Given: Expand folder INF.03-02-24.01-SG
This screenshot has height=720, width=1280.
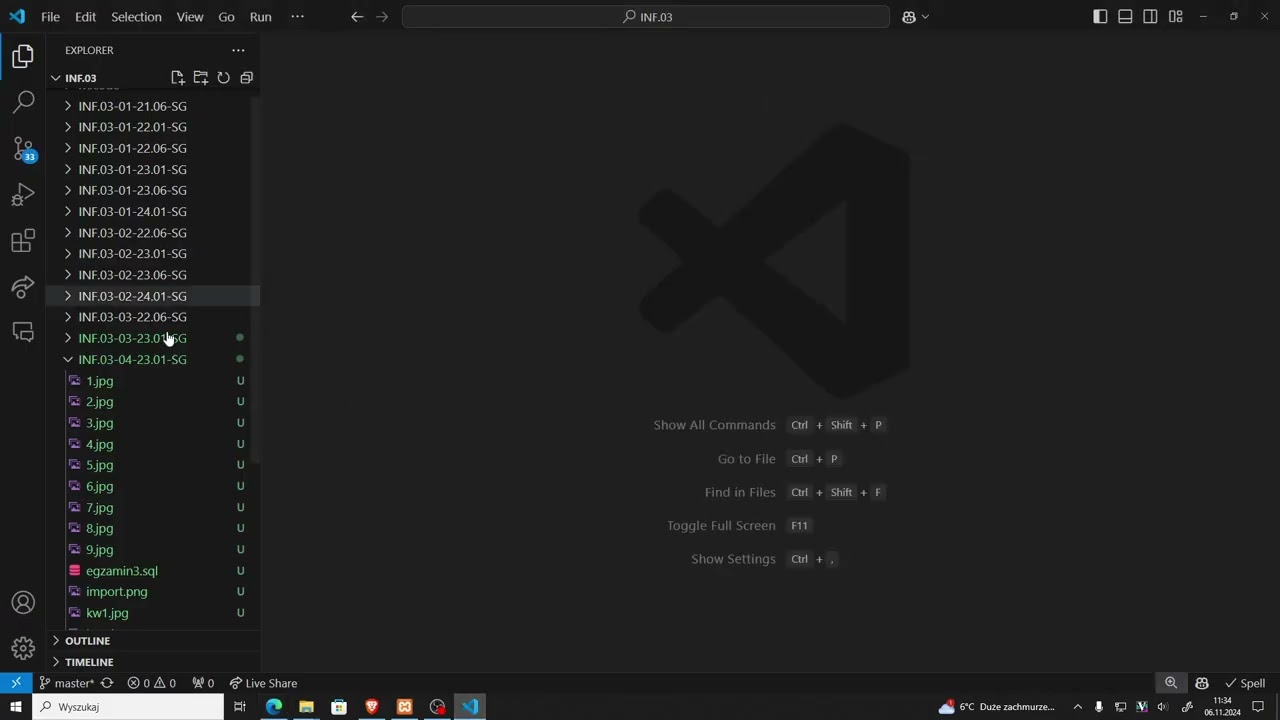Looking at the screenshot, I should click(x=153, y=296).
